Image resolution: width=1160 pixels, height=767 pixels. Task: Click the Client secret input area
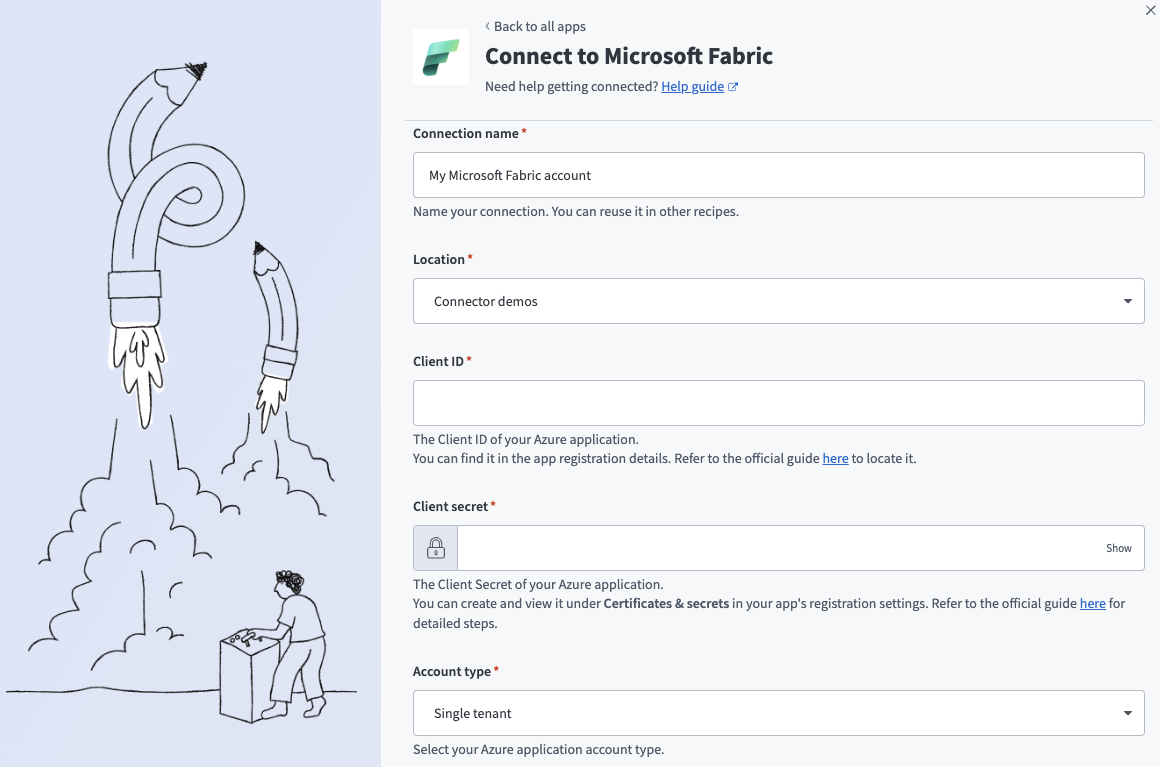pos(779,547)
